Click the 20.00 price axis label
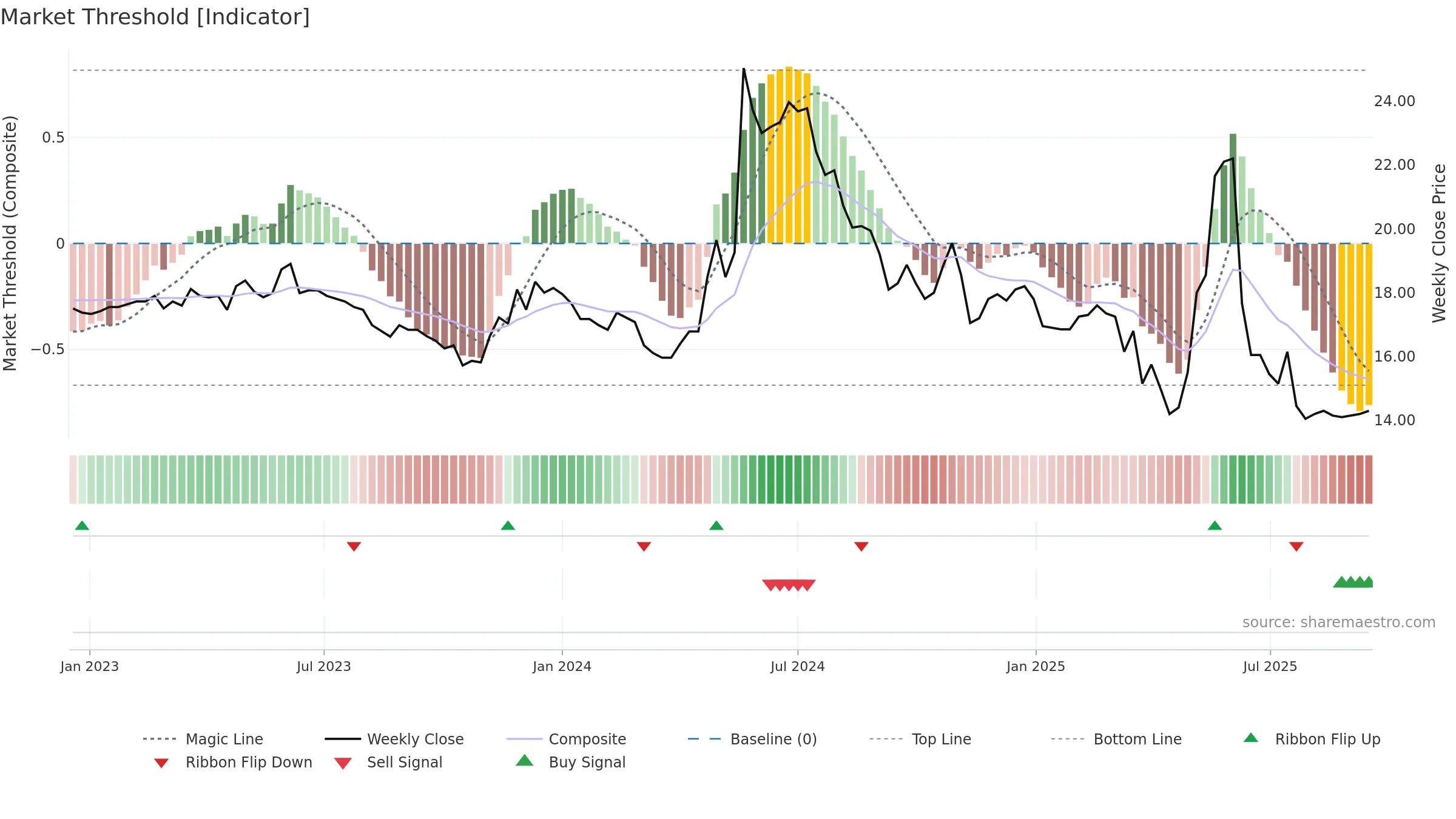The height and width of the screenshot is (819, 1456). [x=1395, y=229]
